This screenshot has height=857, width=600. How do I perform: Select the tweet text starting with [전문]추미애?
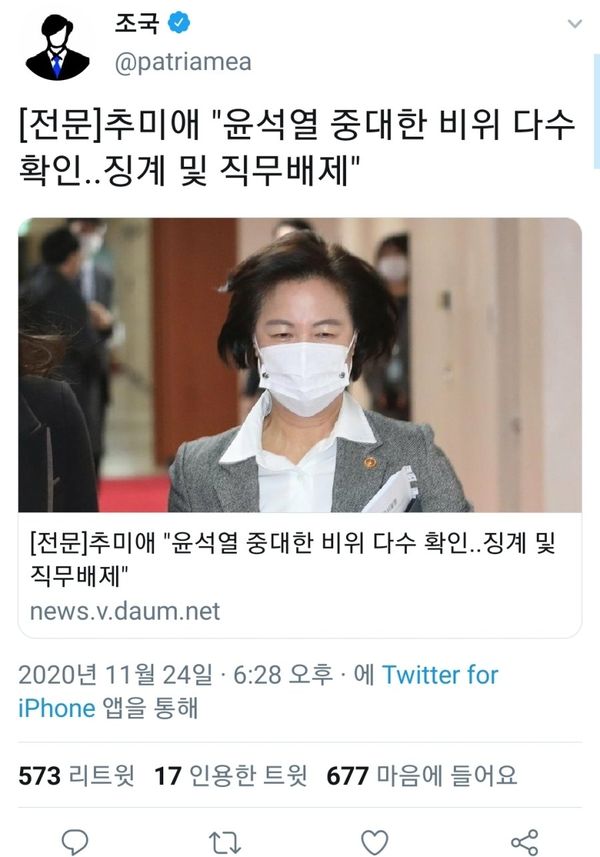point(297,148)
